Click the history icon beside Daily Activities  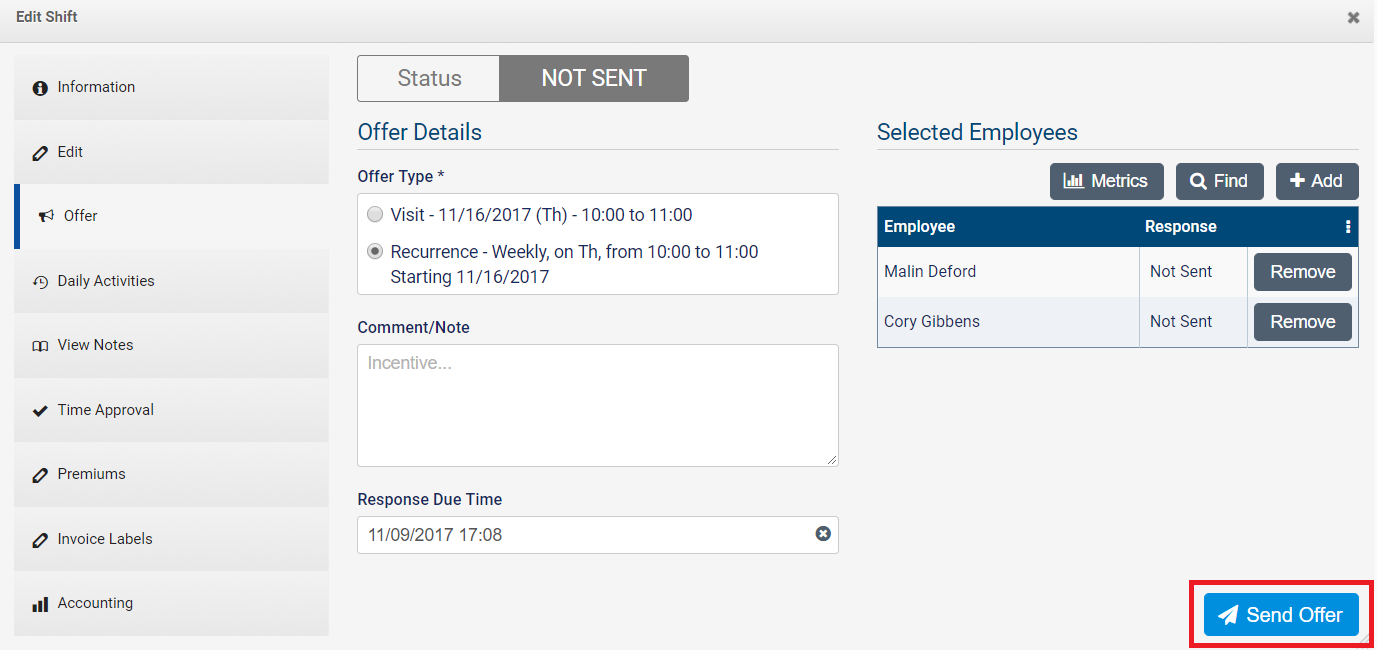[40, 282]
